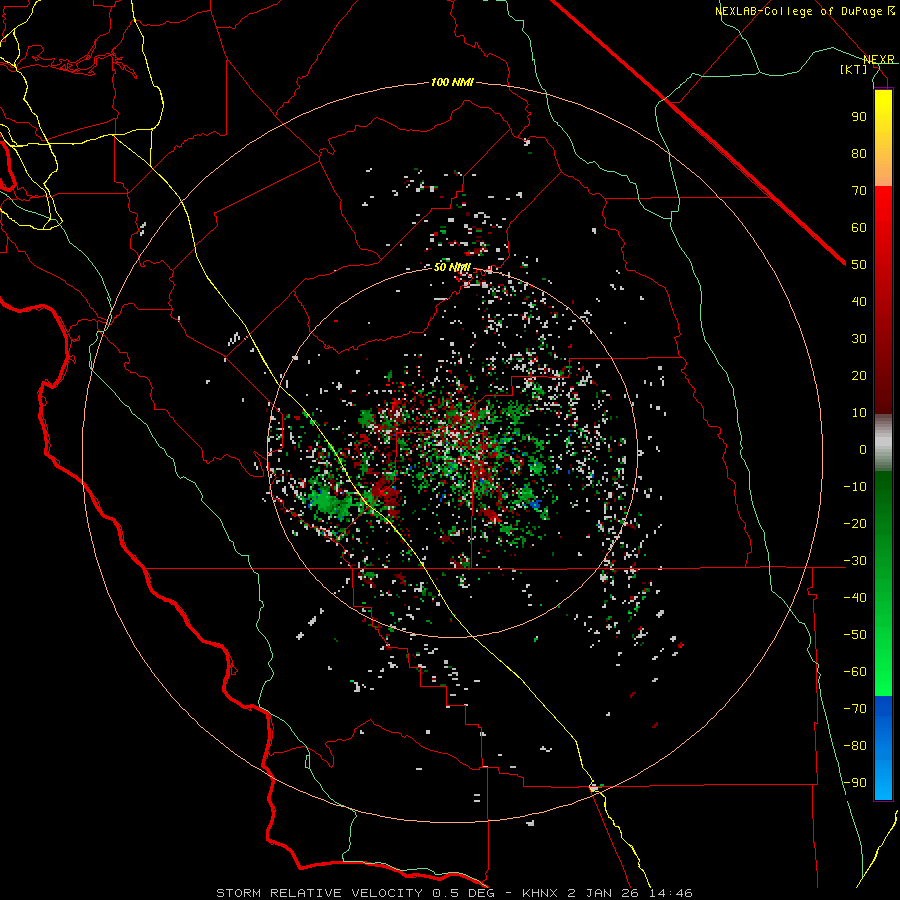Click the [KT] units label
Image resolution: width=900 pixels, height=900 pixels.
tap(854, 69)
